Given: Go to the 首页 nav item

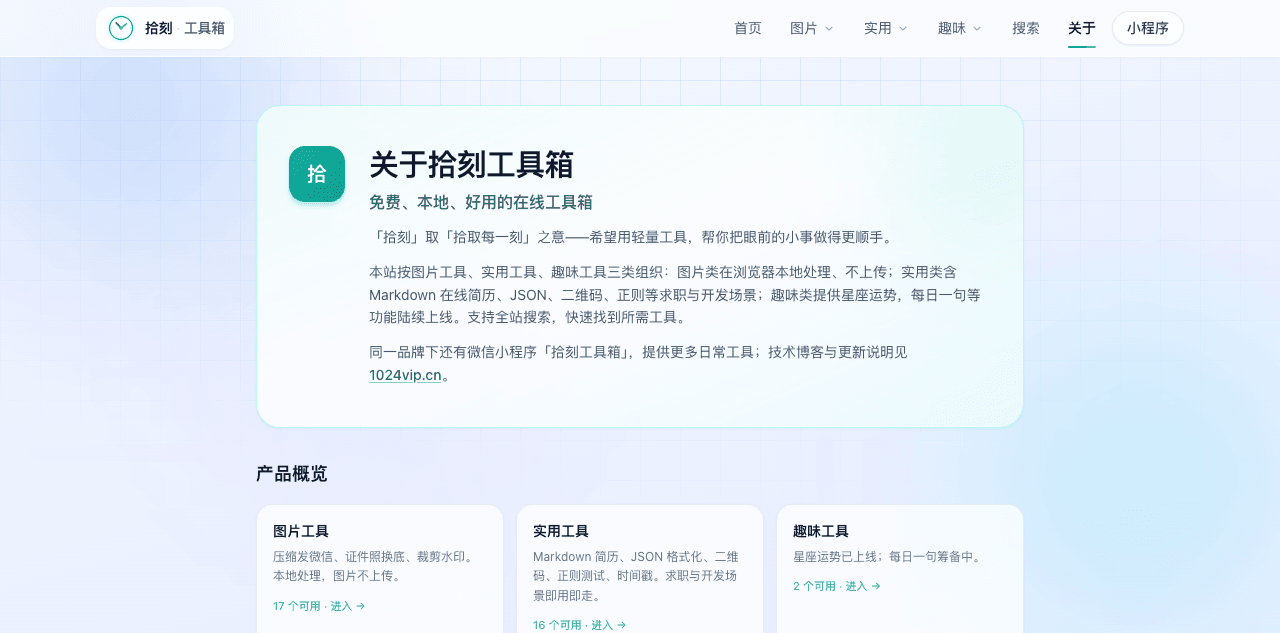Looking at the screenshot, I should pos(748,28).
